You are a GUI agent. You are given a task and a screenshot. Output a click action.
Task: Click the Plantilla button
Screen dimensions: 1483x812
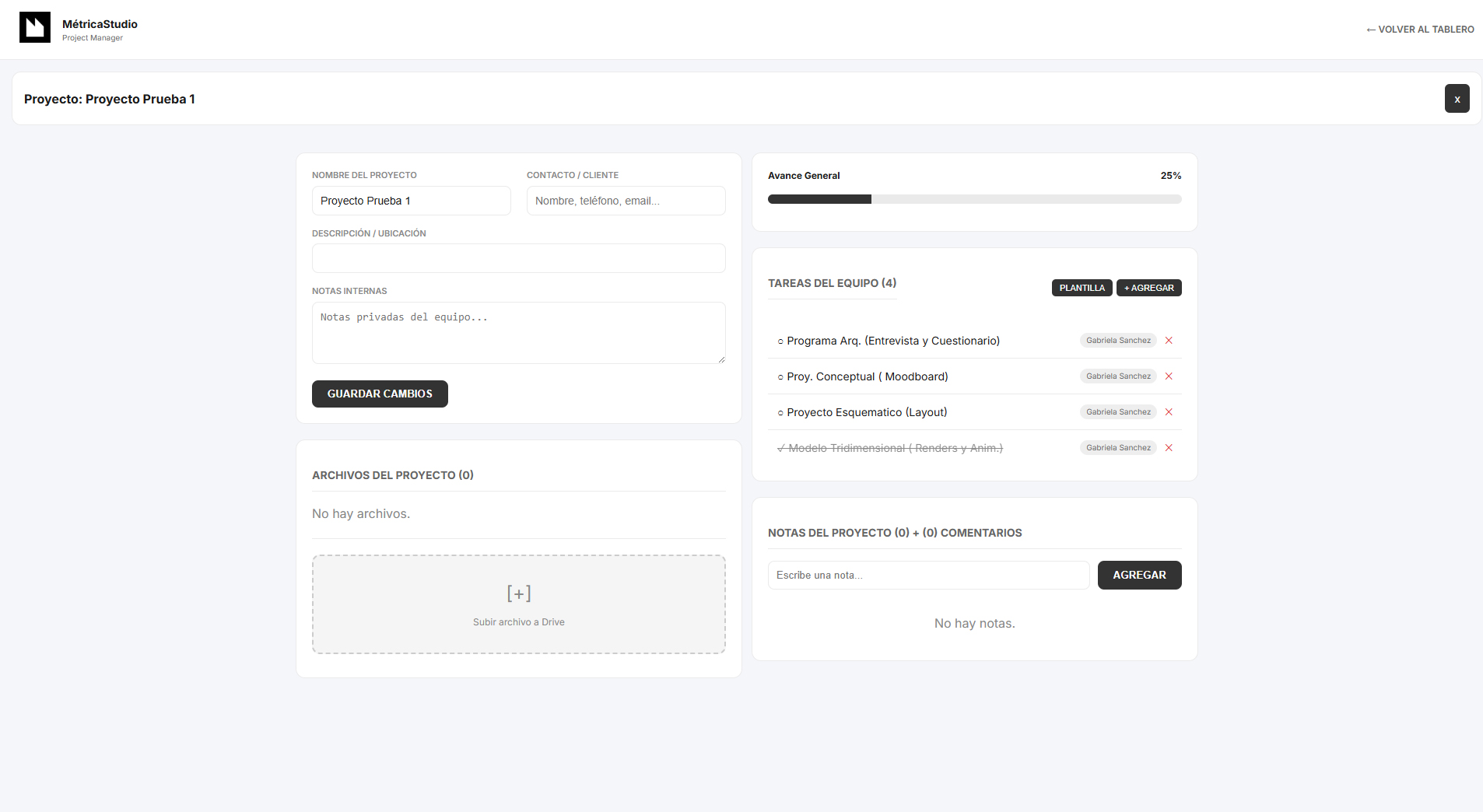pos(1082,288)
